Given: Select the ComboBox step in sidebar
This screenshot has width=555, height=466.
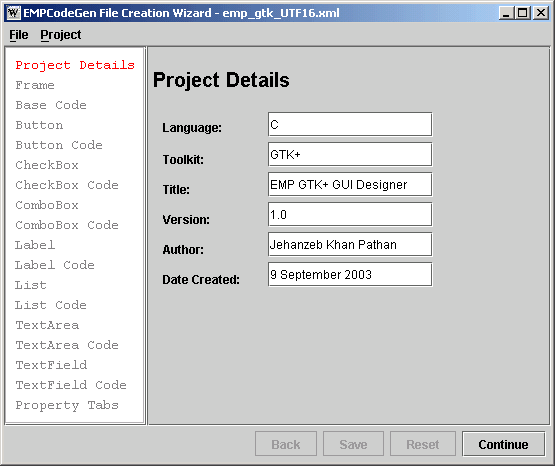Looking at the screenshot, I should point(47,205).
